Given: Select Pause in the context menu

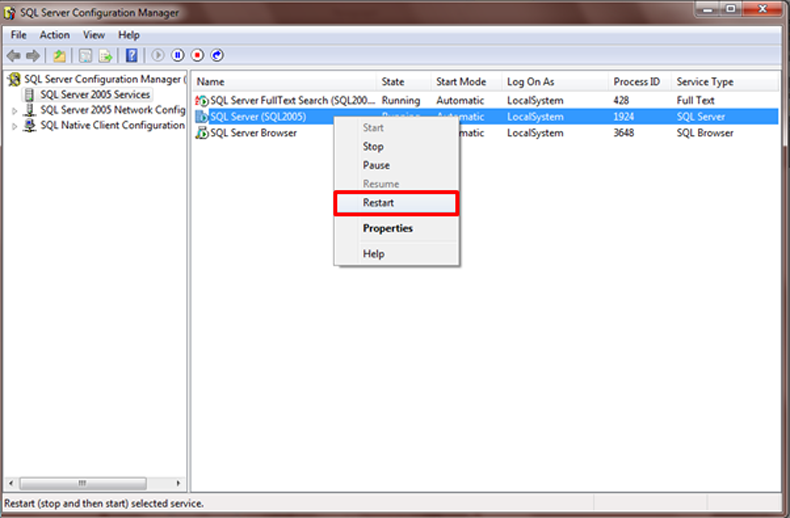Looking at the screenshot, I should click(376, 165).
